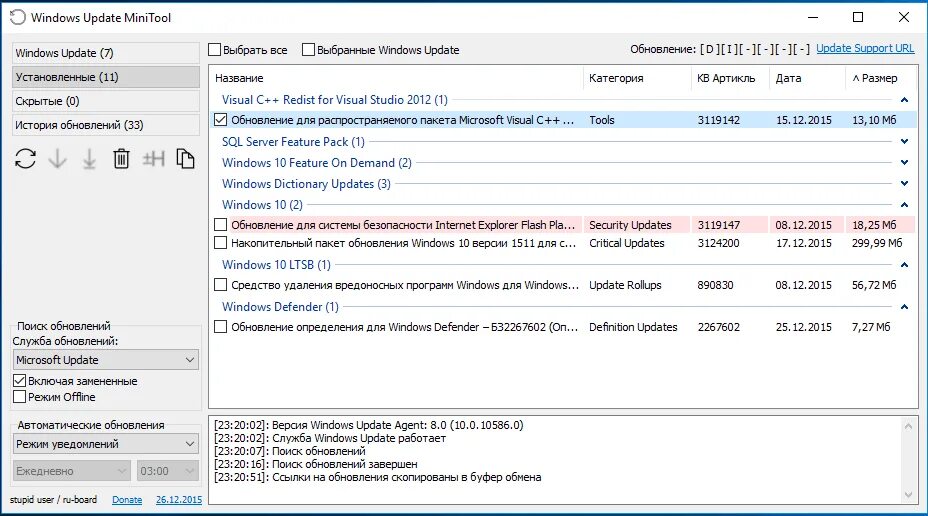The width and height of the screenshot is (928, 516).
Task: Sort by the Категория column header
Action: [637, 78]
